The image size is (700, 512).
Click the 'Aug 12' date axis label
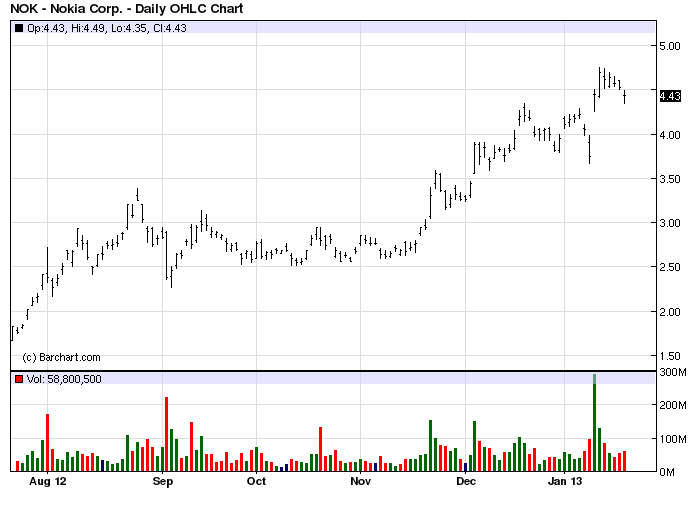point(48,481)
